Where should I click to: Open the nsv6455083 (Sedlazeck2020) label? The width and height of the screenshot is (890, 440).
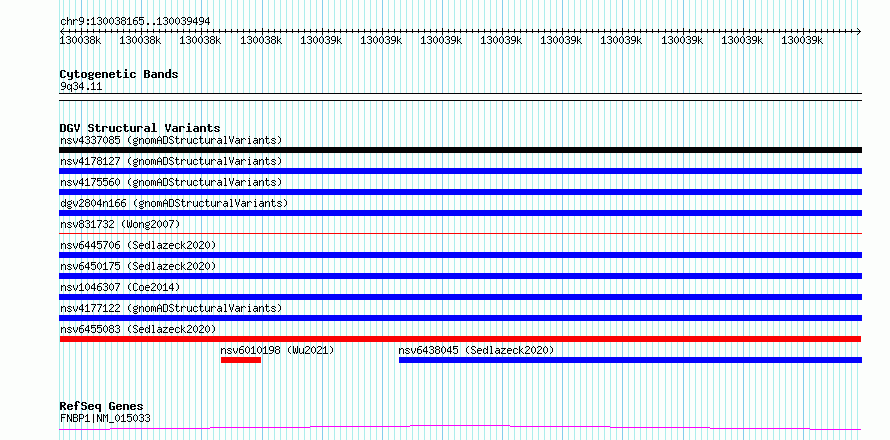pyautogui.click(x=138, y=329)
